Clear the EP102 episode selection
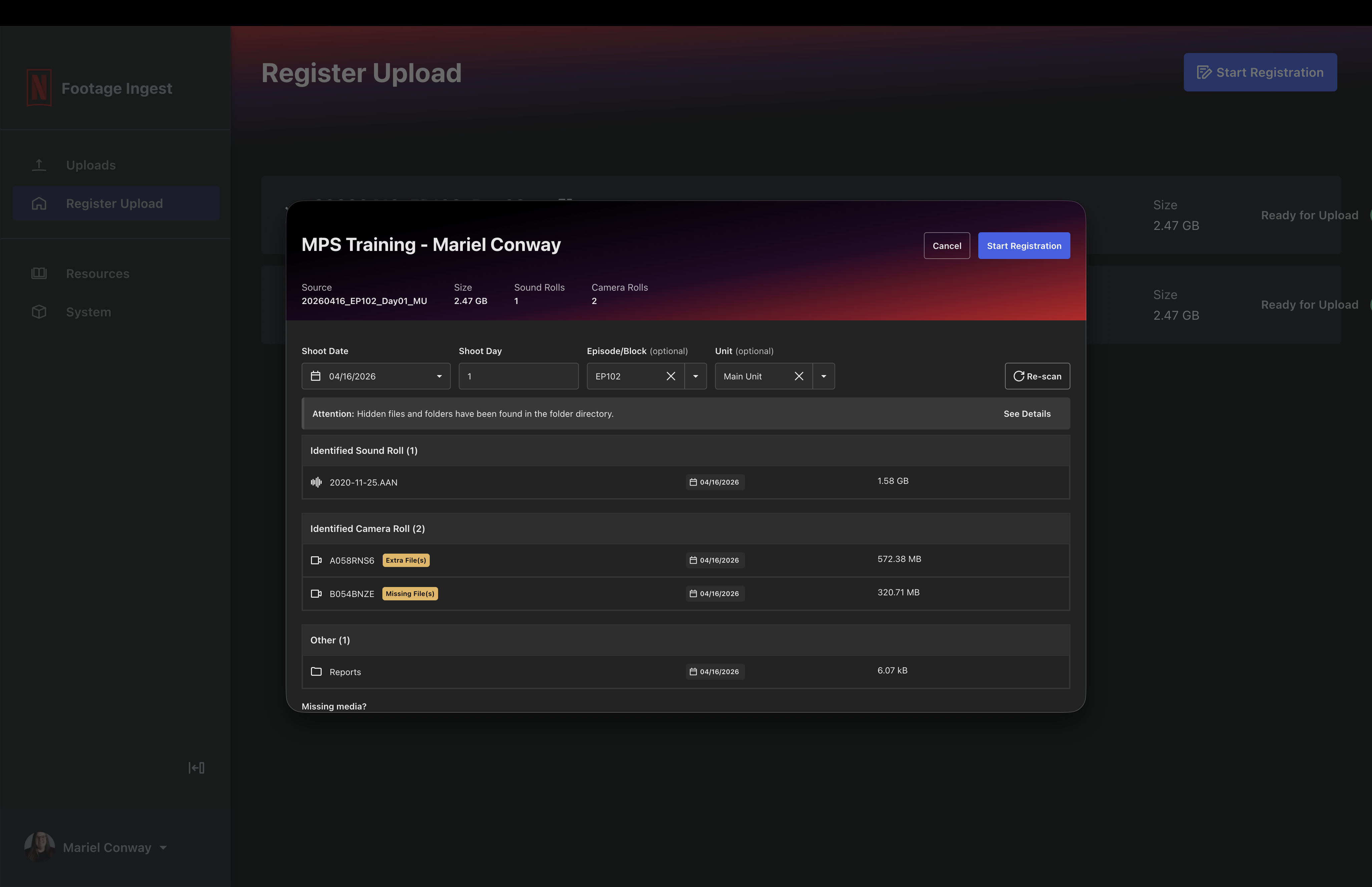 [671, 376]
